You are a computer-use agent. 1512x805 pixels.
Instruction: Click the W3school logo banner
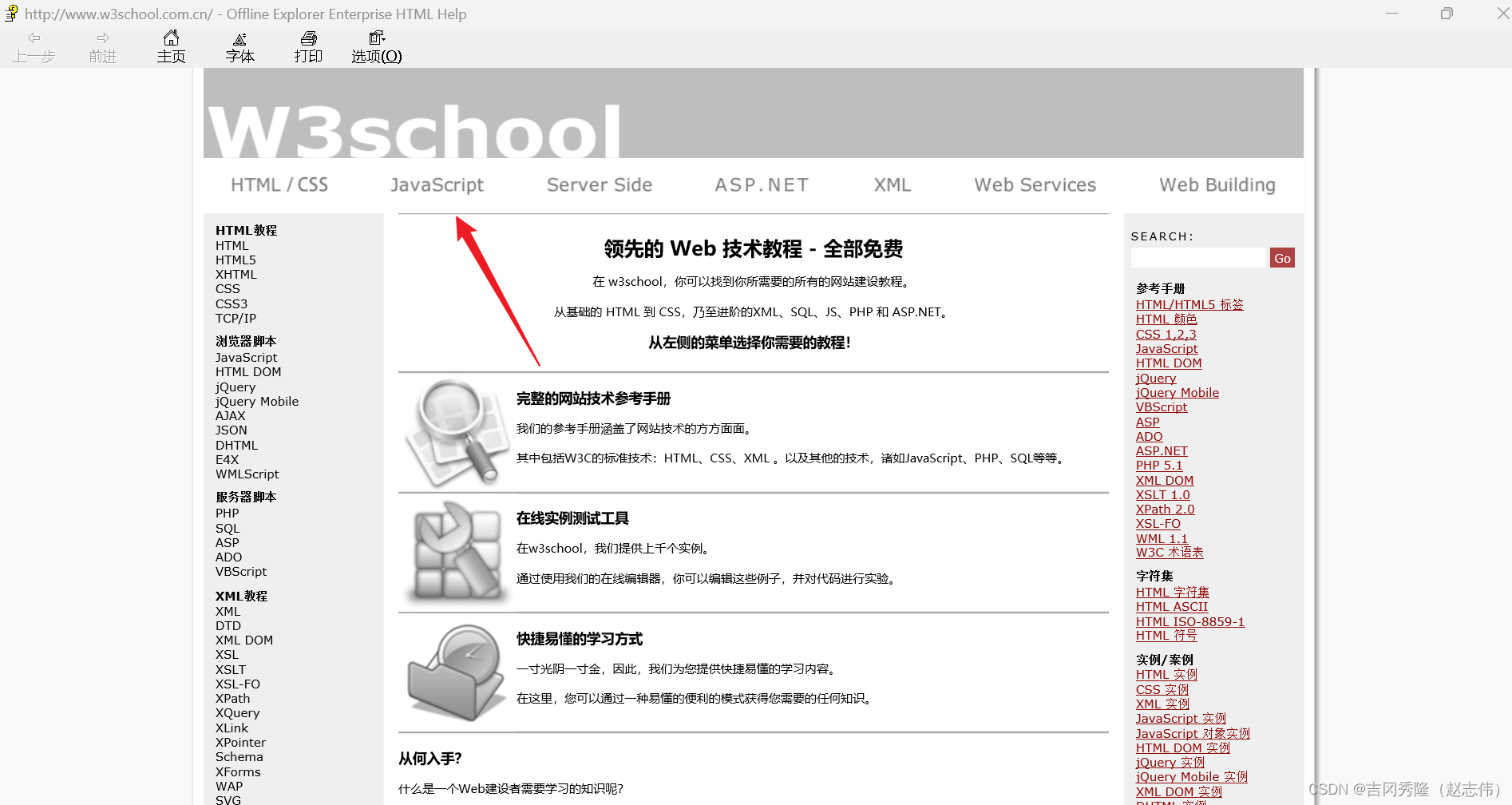click(x=754, y=113)
